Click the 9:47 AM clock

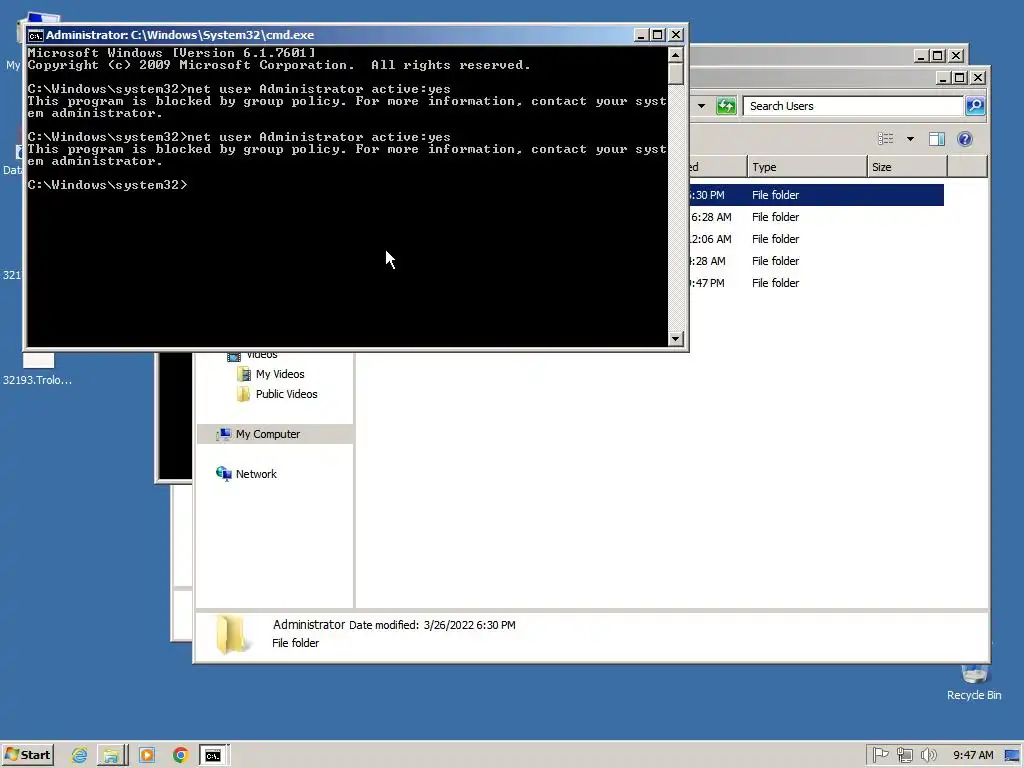tap(973, 755)
